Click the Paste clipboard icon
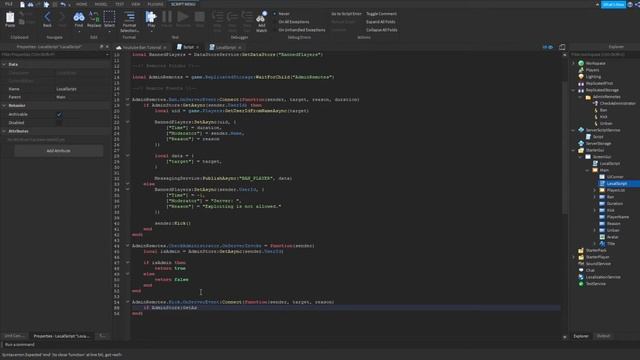This screenshot has width=640, height=360. click(10, 17)
